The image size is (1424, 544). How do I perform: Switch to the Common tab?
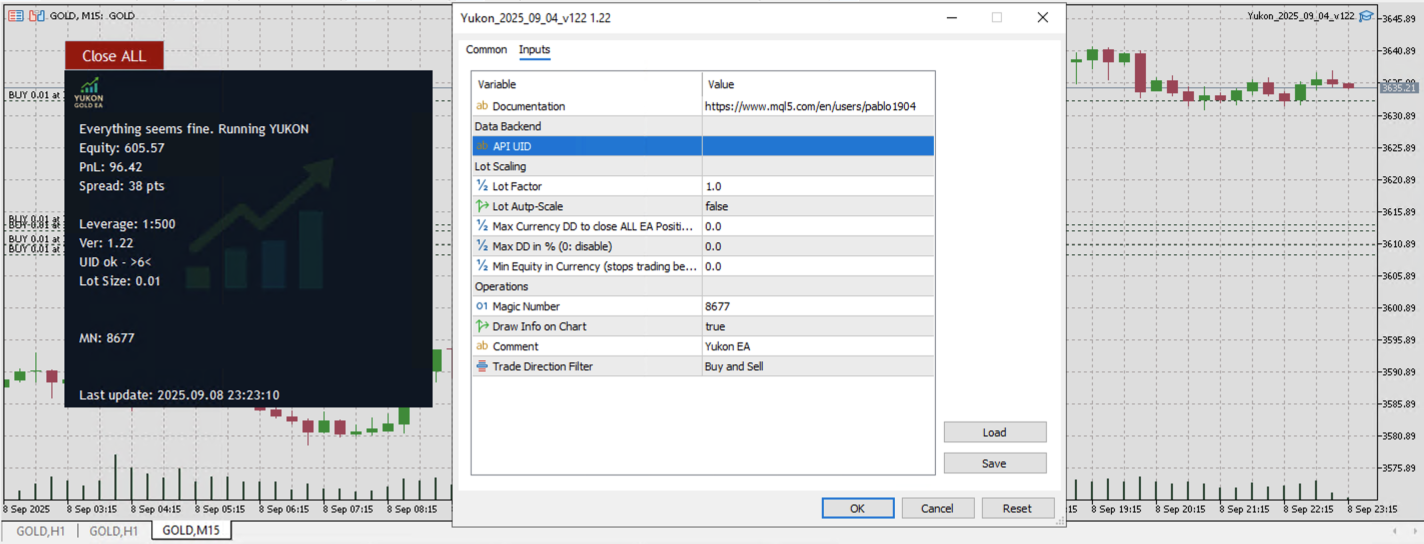(x=486, y=49)
